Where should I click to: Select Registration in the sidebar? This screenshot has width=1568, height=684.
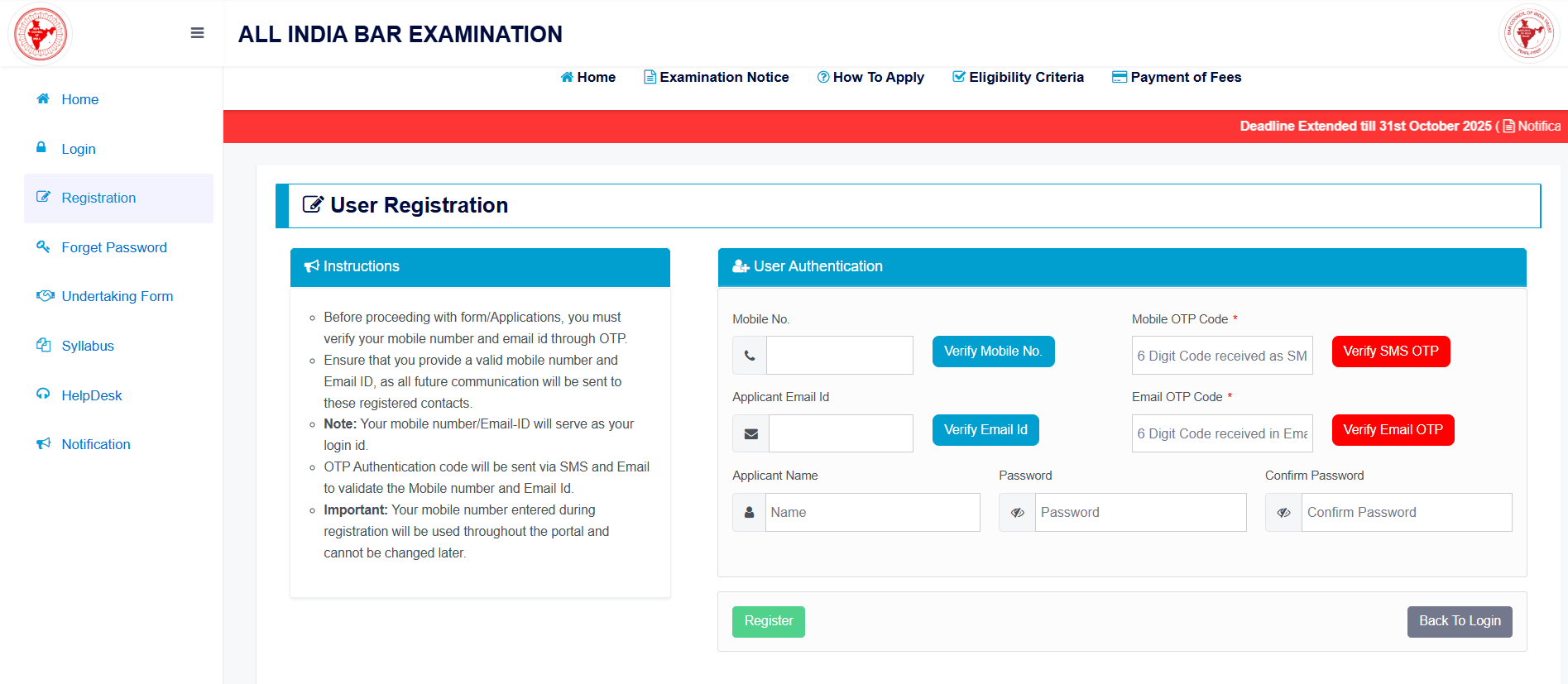click(x=118, y=198)
